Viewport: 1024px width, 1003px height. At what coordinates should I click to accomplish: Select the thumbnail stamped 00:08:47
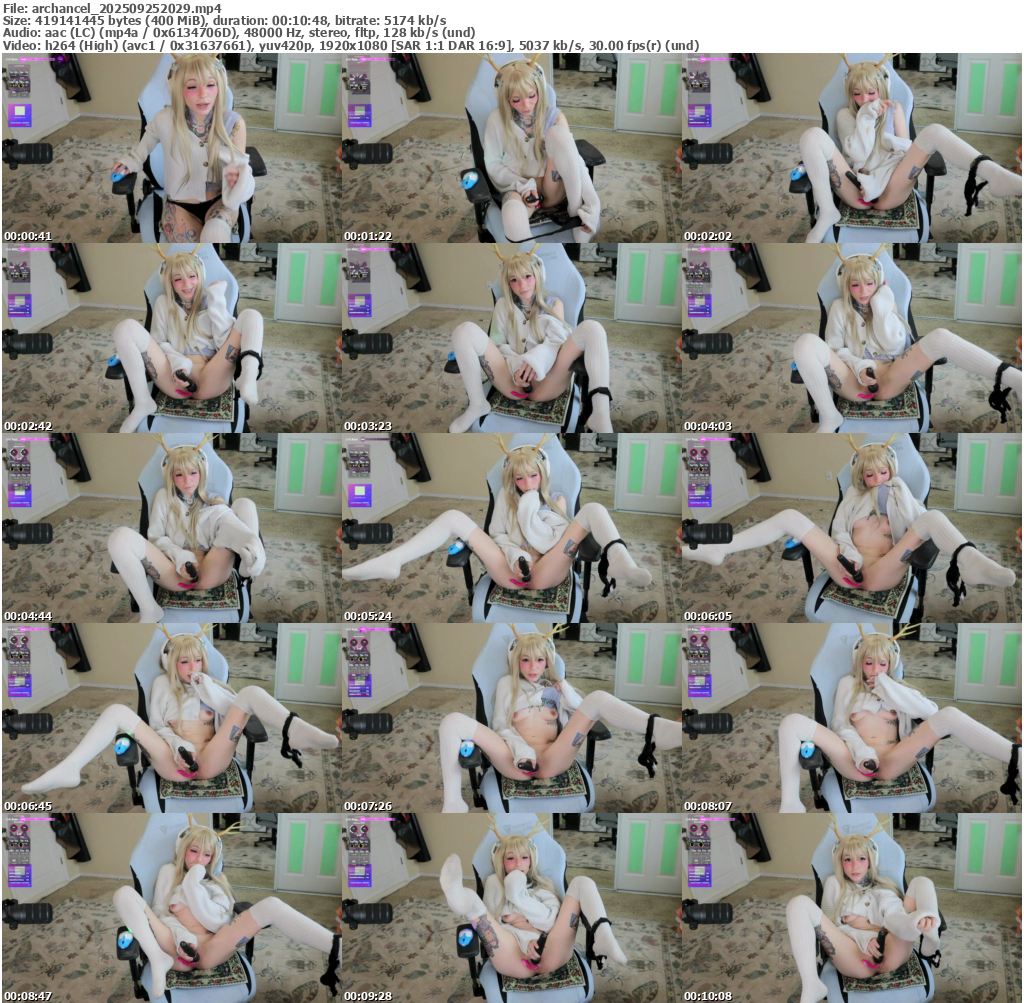pos(171,908)
